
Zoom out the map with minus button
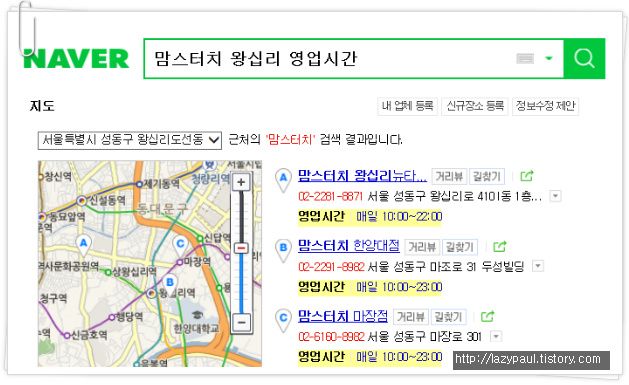click(x=241, y=322)
